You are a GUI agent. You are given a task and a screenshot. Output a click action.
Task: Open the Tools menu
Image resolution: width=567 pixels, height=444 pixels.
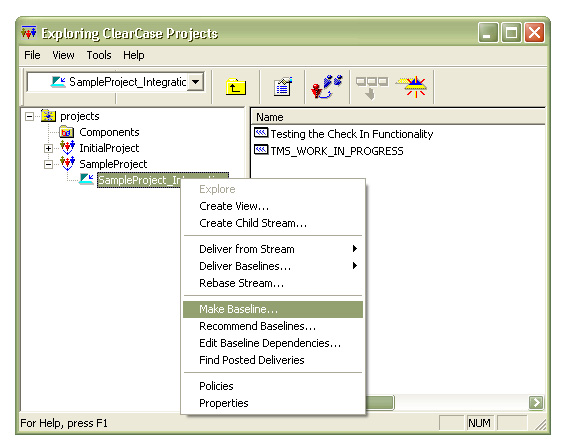point(99,55)
